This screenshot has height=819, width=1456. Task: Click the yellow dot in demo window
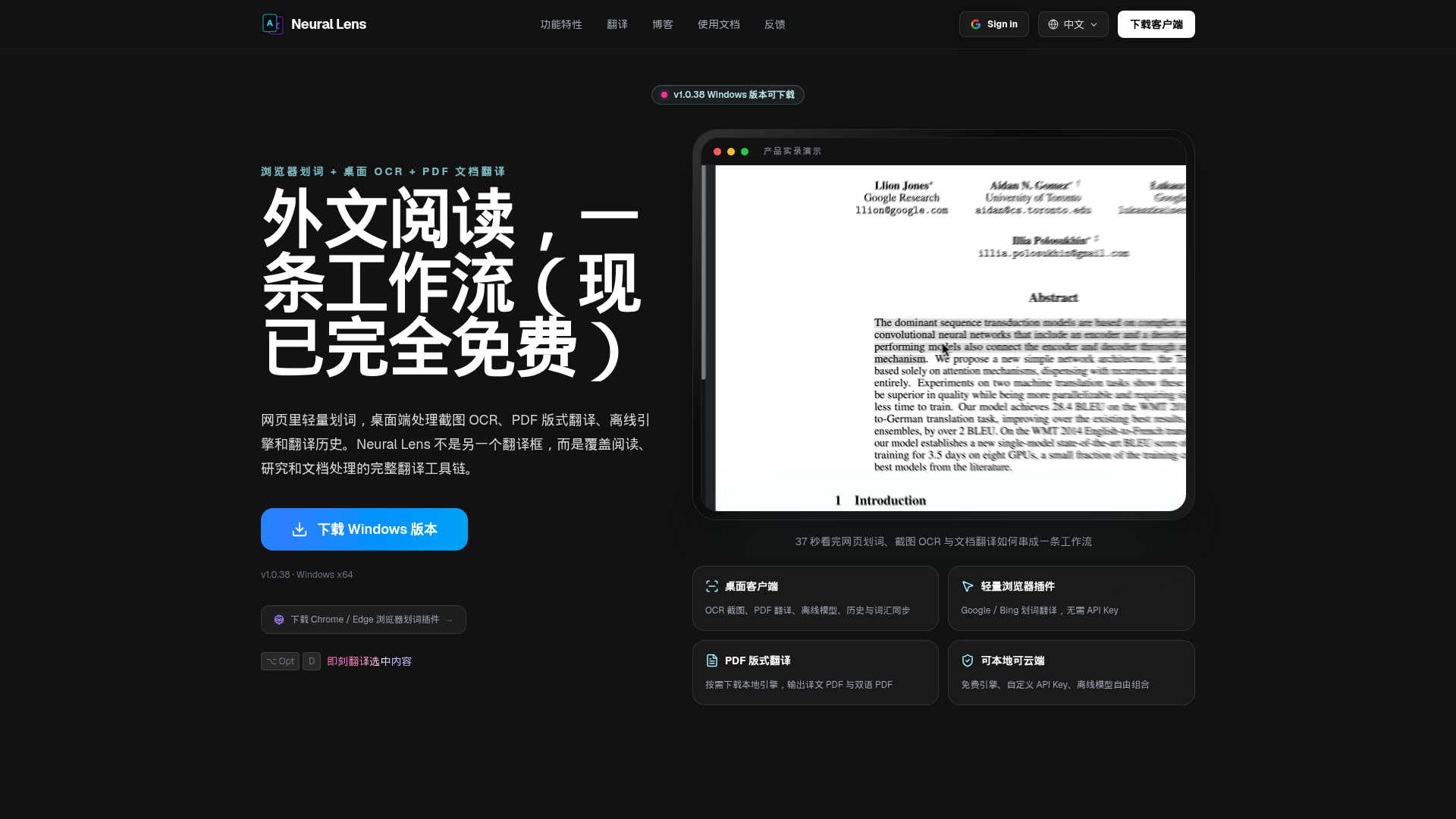click(x=731, y=152)
